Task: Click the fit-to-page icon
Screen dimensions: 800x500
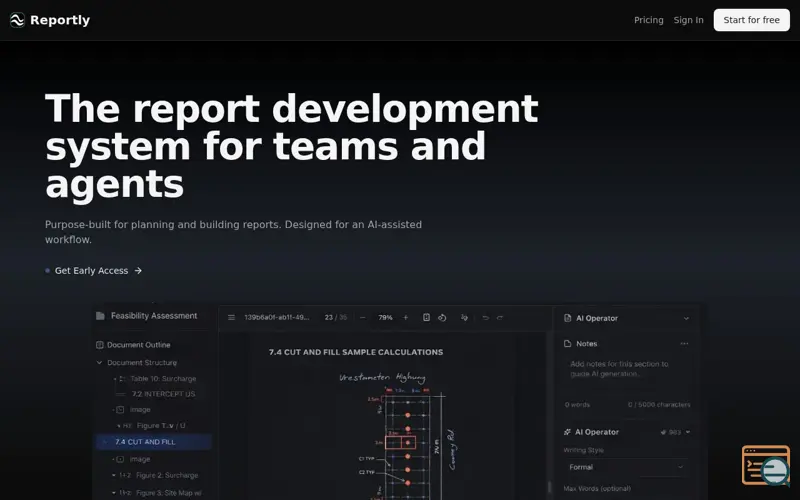Action: coord(427,317)
